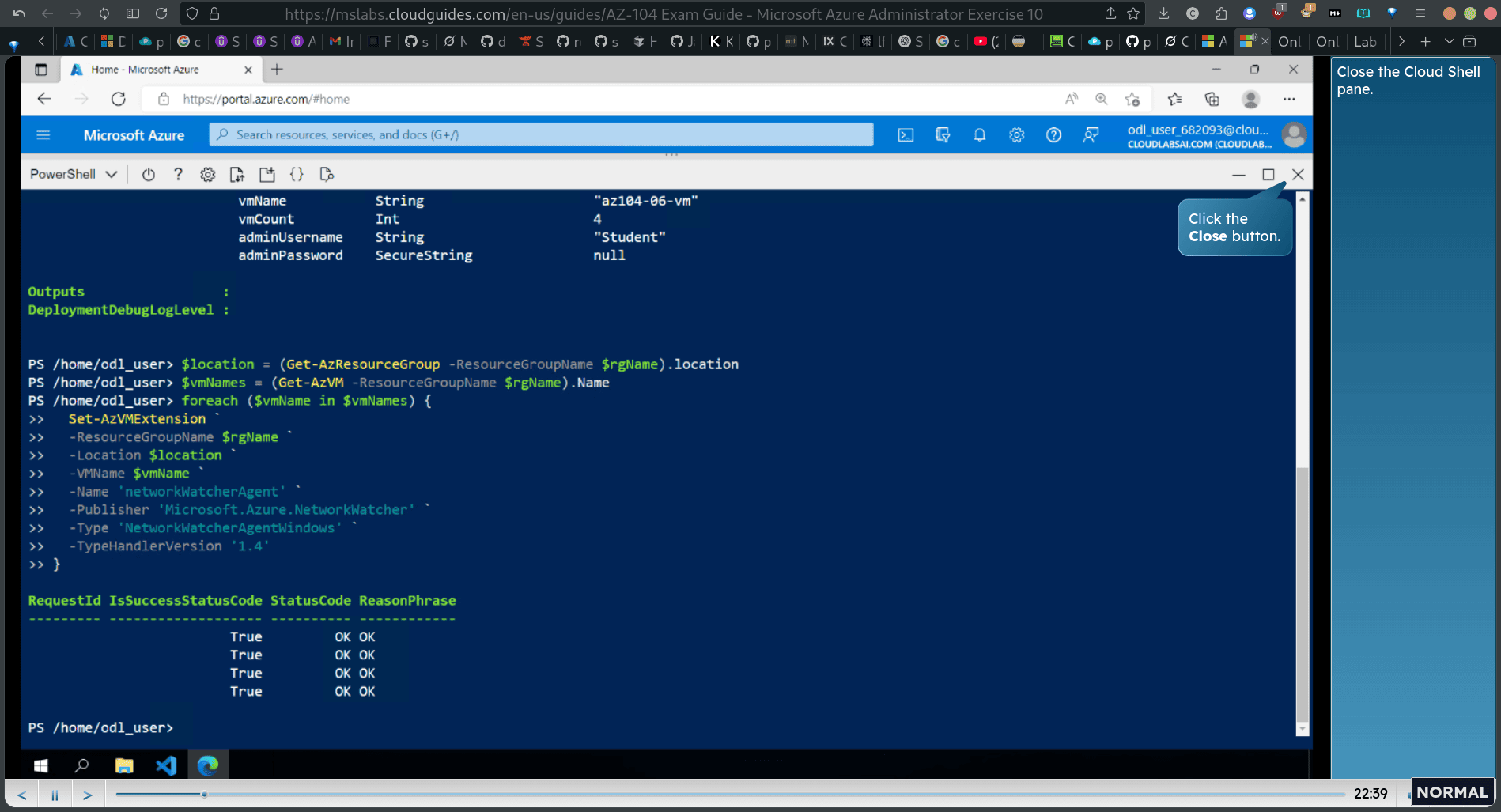Viewport: 1501px width, 812px height.
Task: Open Edge read aloud icon
Action: [x=1072, y=99]
